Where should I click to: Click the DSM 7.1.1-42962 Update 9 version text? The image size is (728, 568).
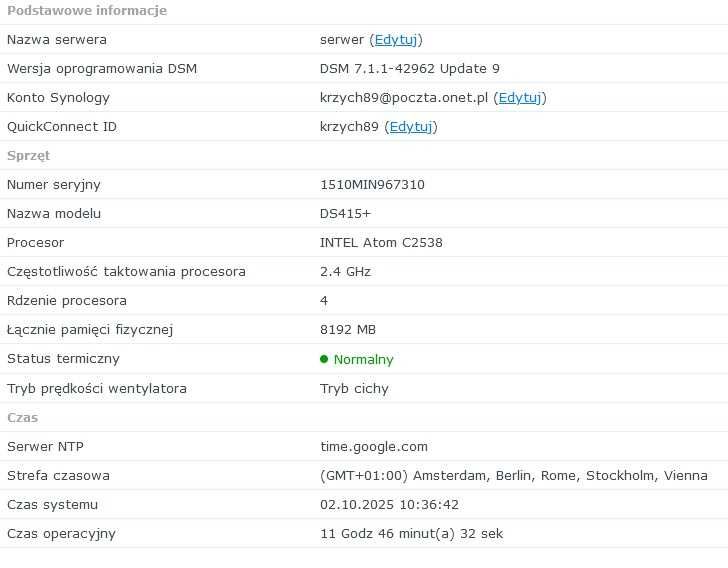point(409,69)
